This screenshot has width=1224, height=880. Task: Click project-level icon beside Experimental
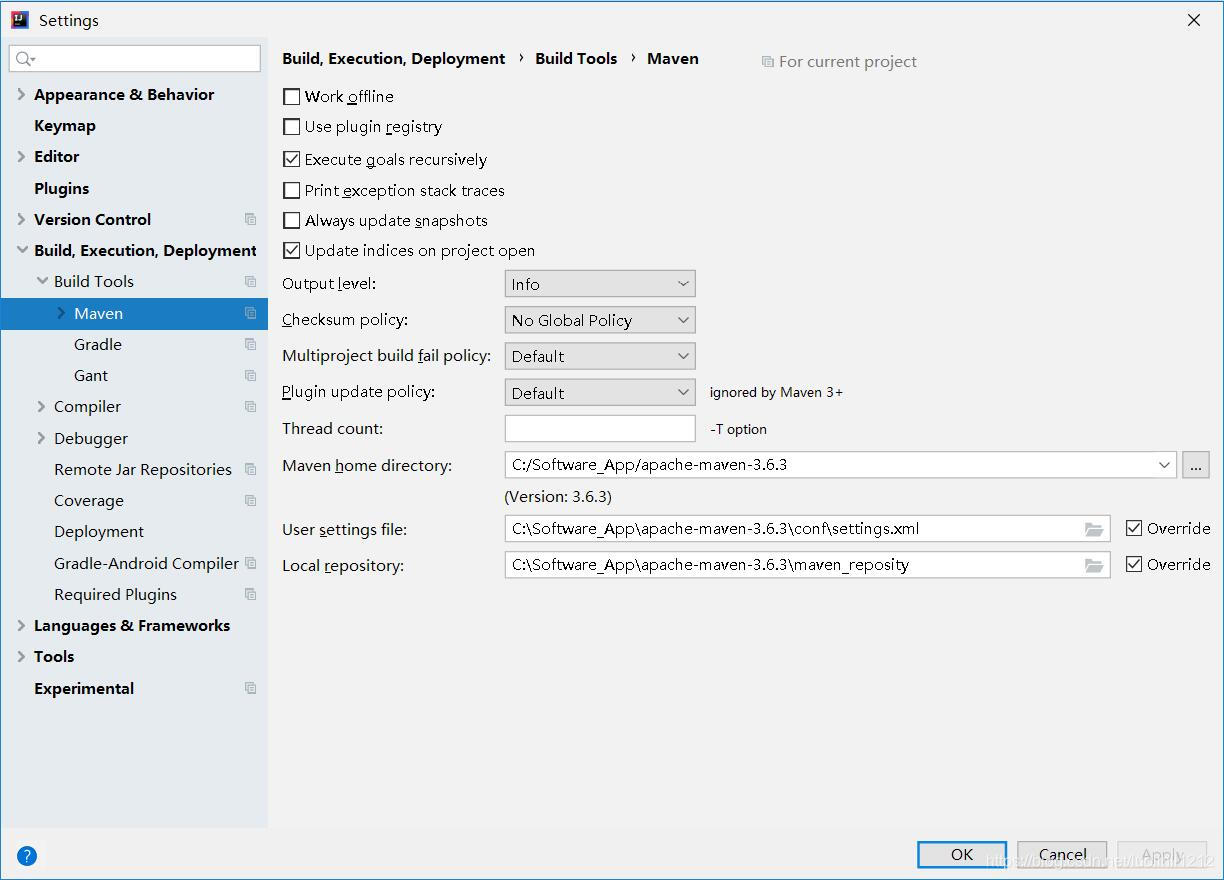pos(250,688)
